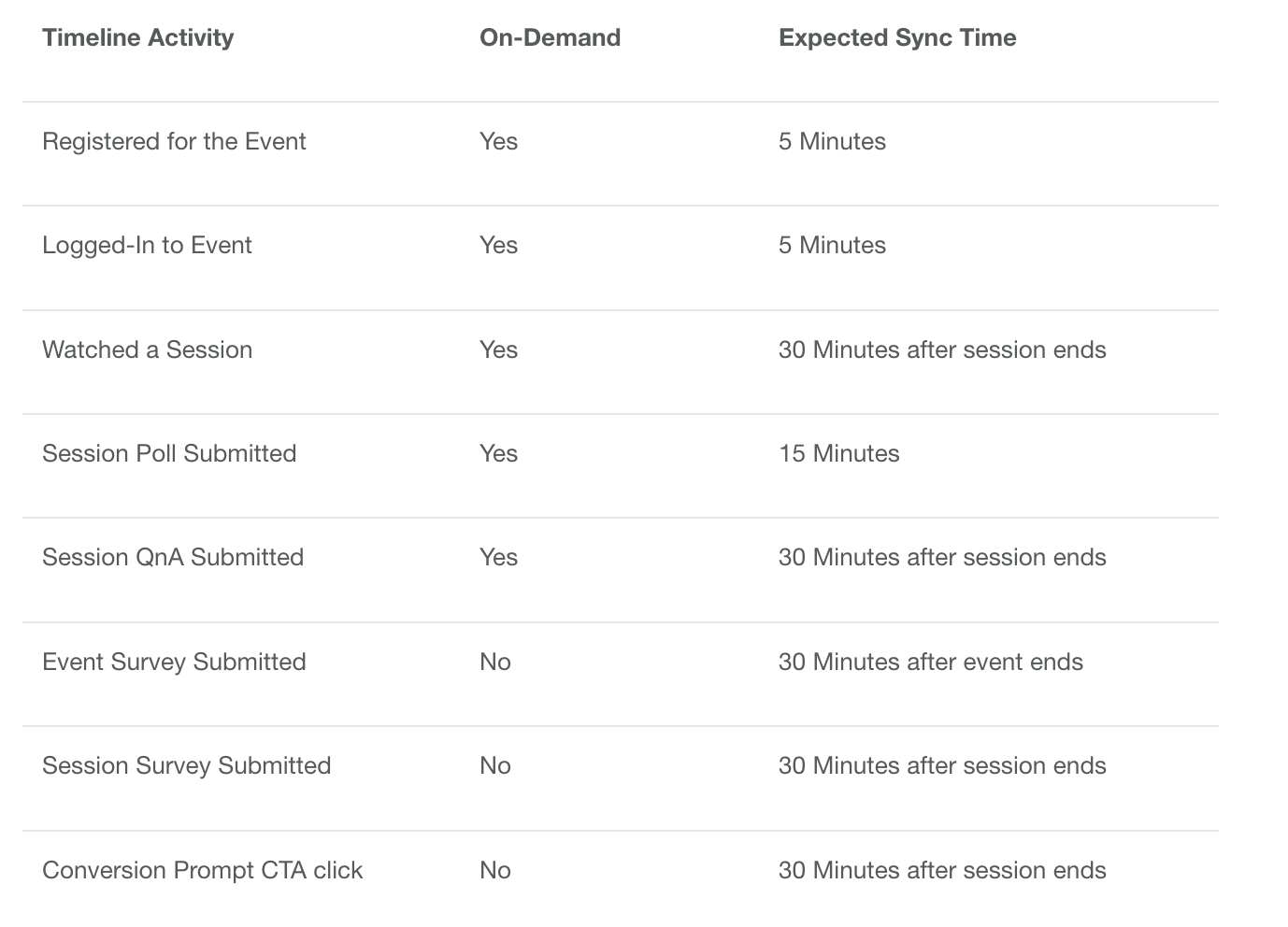Click the Watched a Session row label
Viewport: 1288px width, 927px height.
(147, 349)
